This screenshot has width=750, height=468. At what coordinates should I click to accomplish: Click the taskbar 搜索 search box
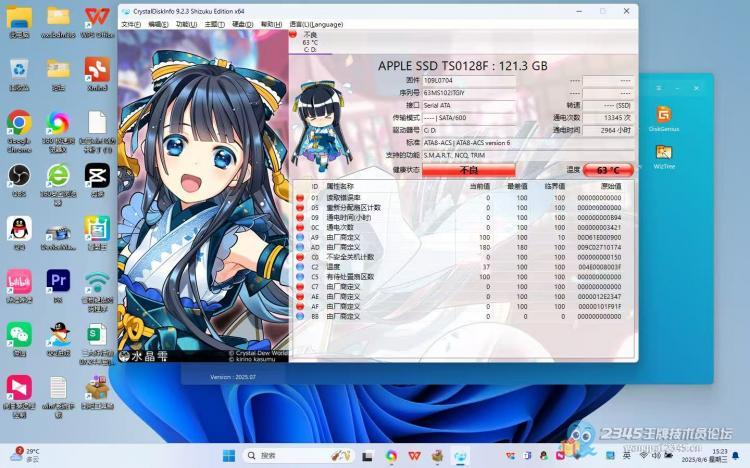[299, 456]
